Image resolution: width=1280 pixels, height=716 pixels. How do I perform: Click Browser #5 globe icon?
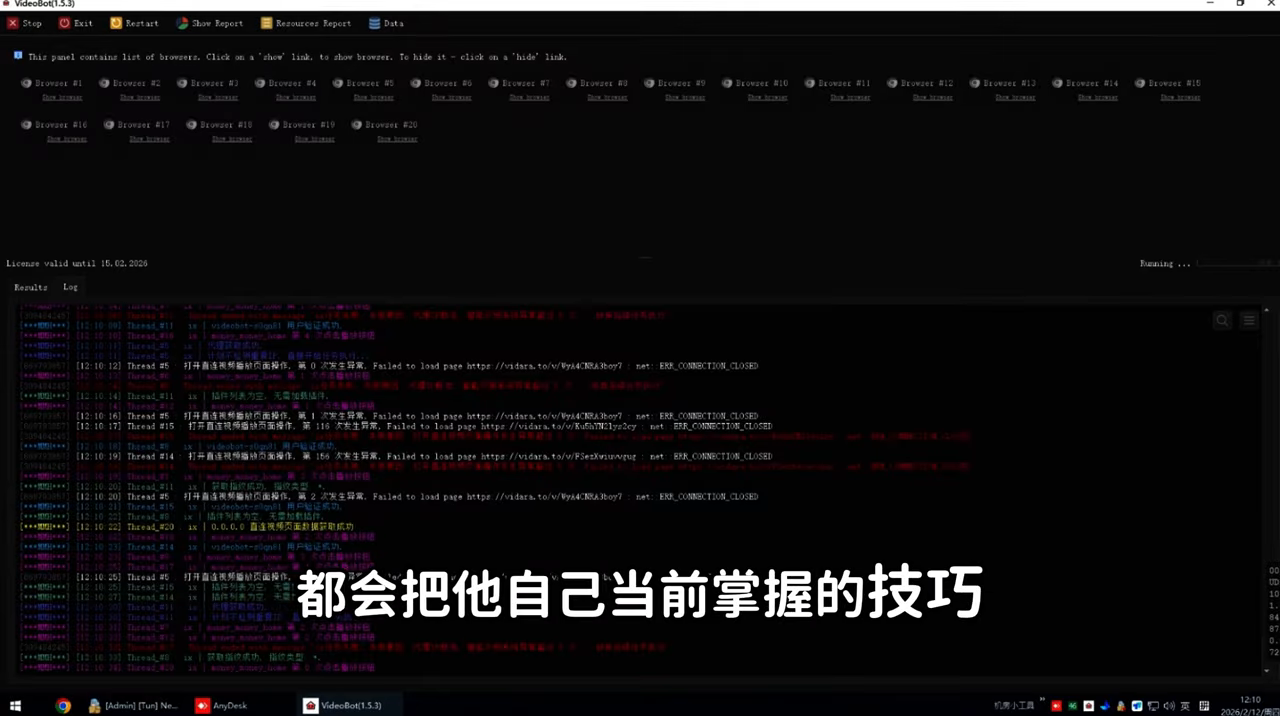[x=338, y=83]
